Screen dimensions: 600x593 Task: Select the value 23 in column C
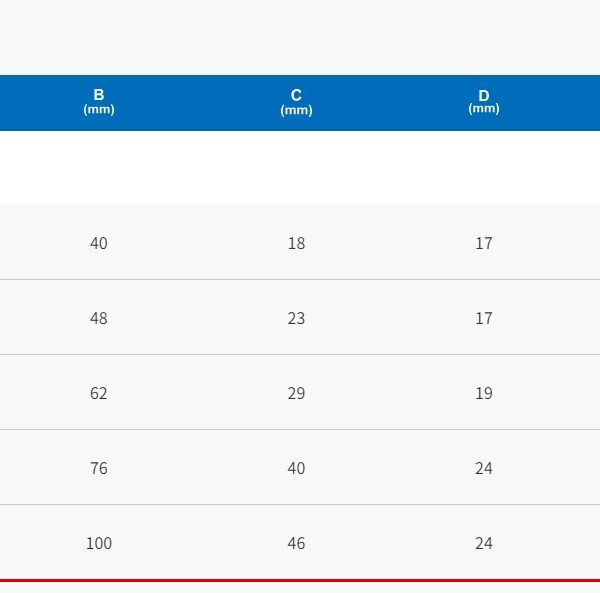(296, 318)
